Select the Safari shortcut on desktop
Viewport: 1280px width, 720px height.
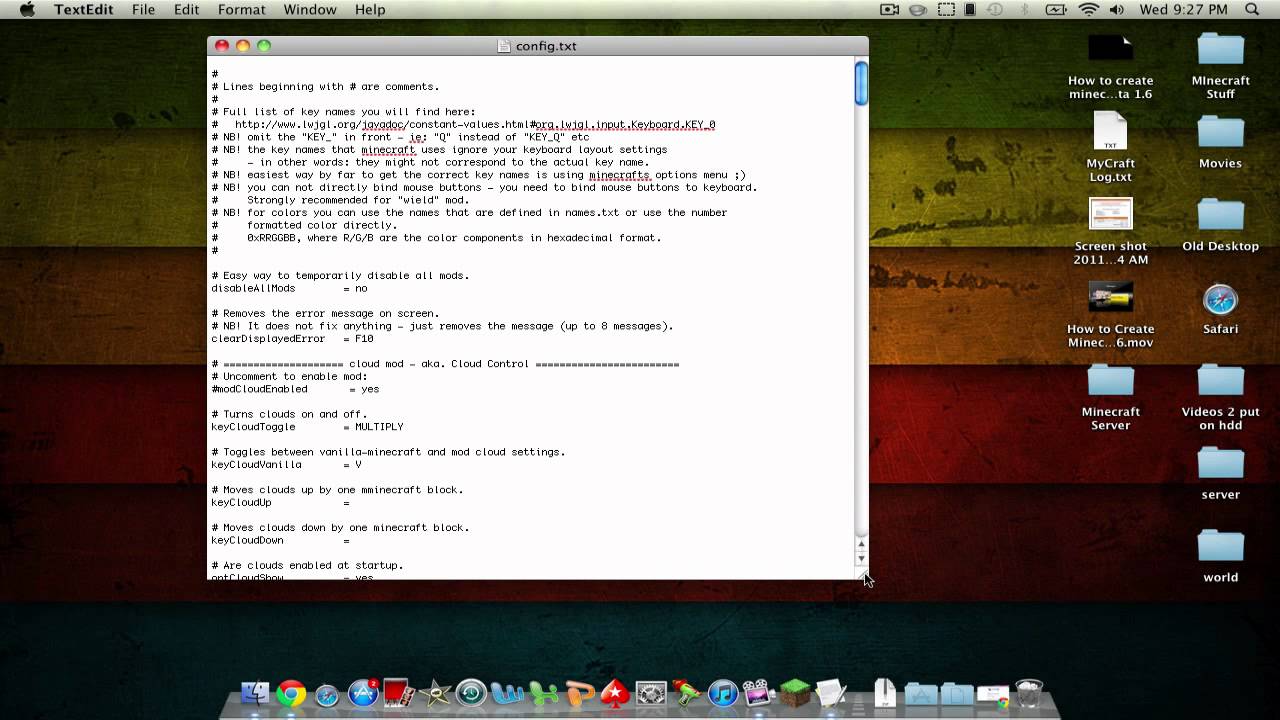1220,308
